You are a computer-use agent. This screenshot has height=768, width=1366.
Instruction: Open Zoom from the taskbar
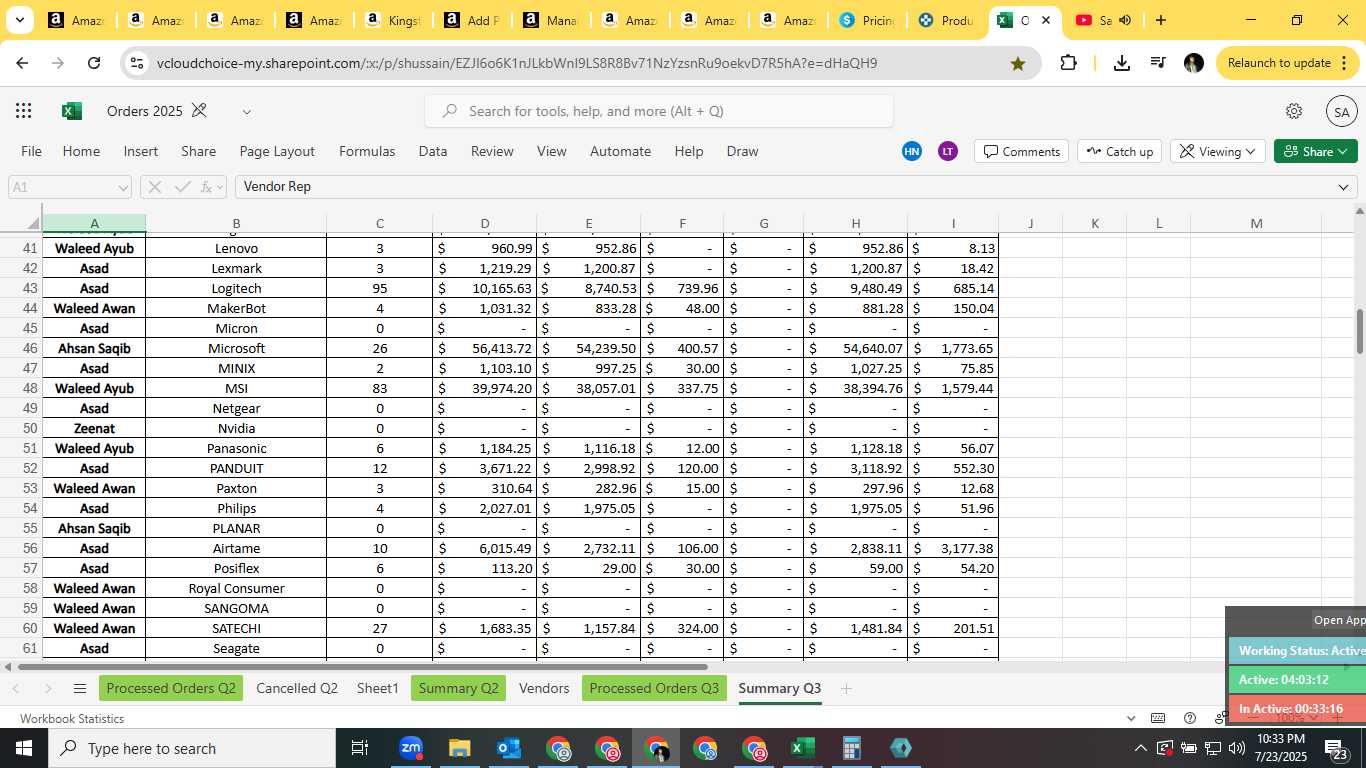click(x=411, y=748)
